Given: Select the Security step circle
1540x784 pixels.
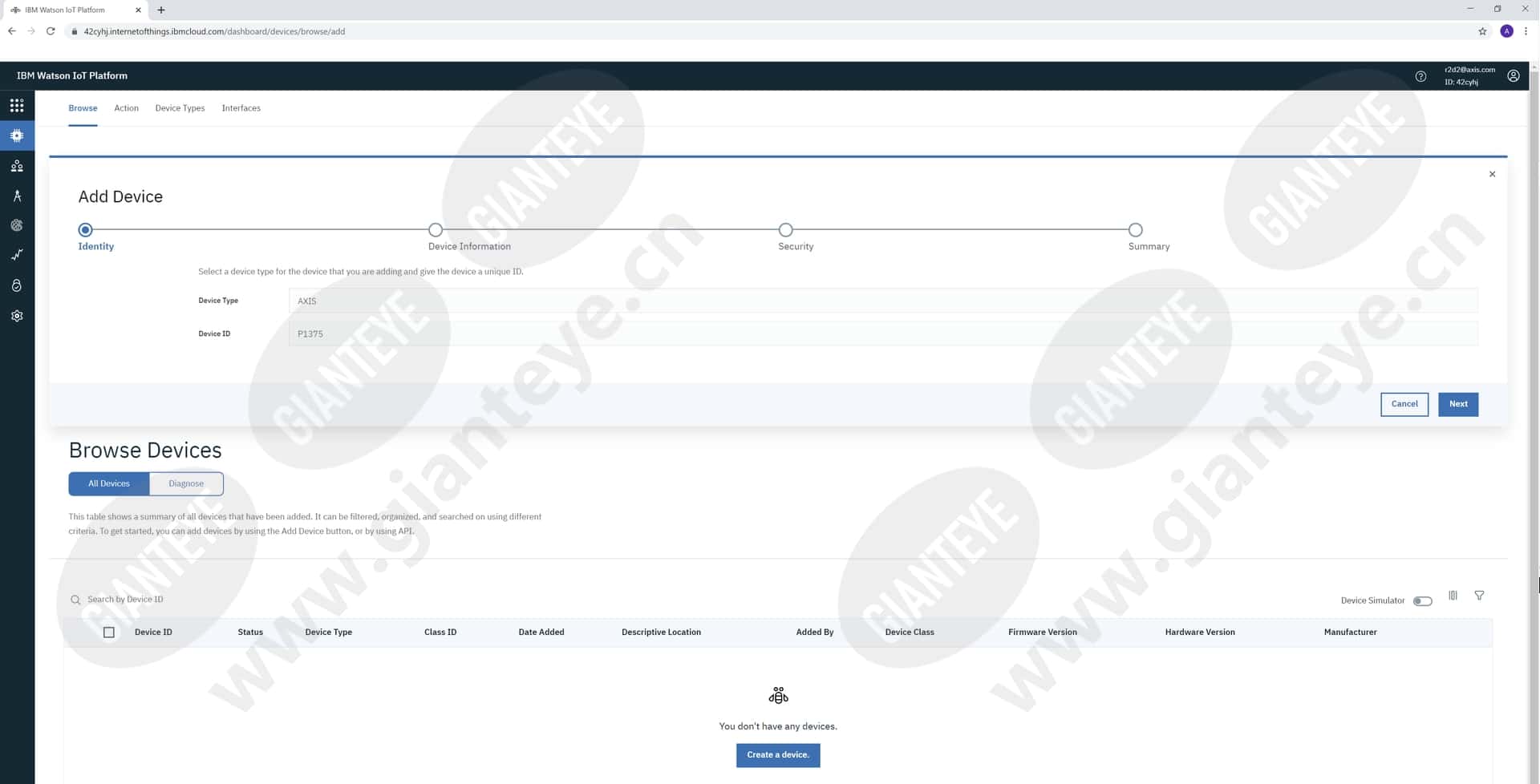Looking at the screenshot, I should pyautogui.click(x=786, y=230).
